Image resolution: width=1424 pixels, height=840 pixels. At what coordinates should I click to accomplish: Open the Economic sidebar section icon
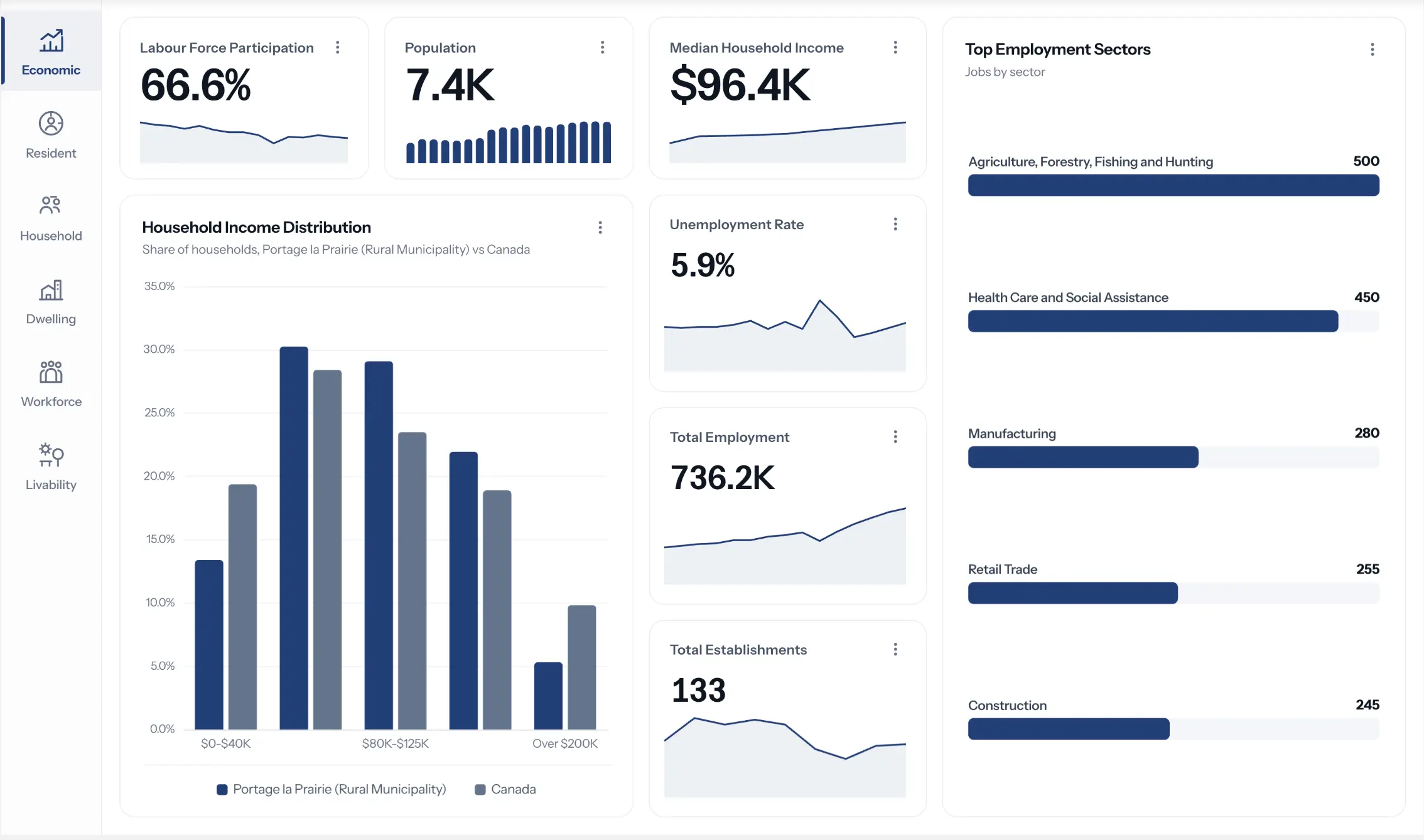(51, 41)
